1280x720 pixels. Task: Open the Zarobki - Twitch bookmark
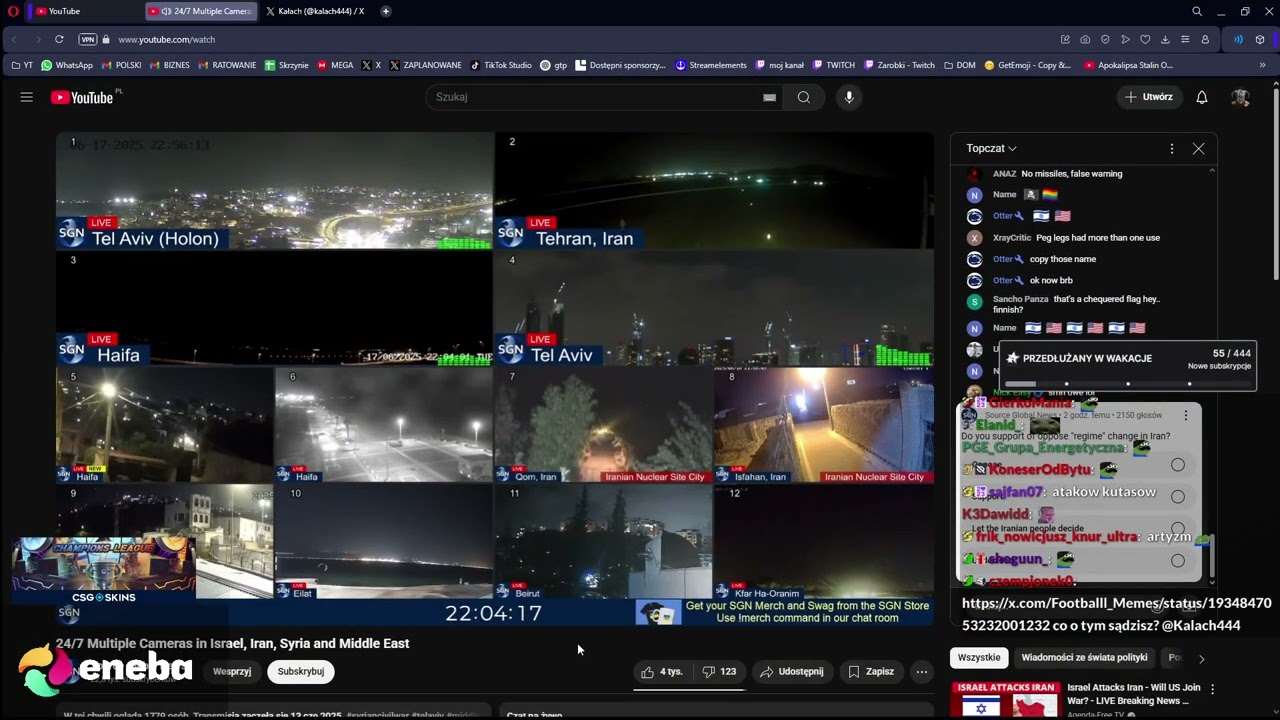pos(900,65)
